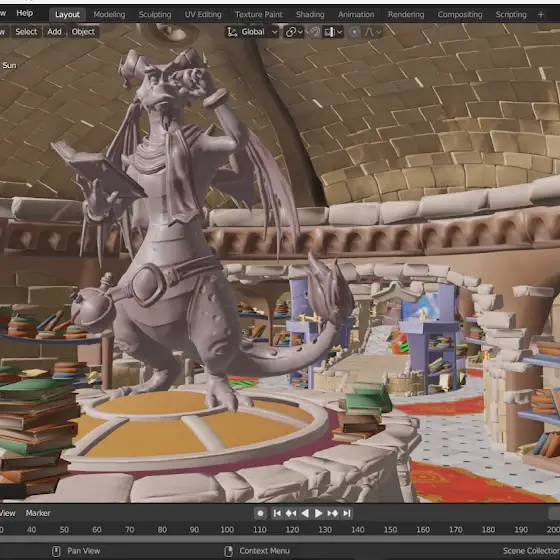This screenshot has width=560, height=560.
Task: Switch to the Sculpting workspace tab
Action: pyautogui.click(x=155, y=14)
